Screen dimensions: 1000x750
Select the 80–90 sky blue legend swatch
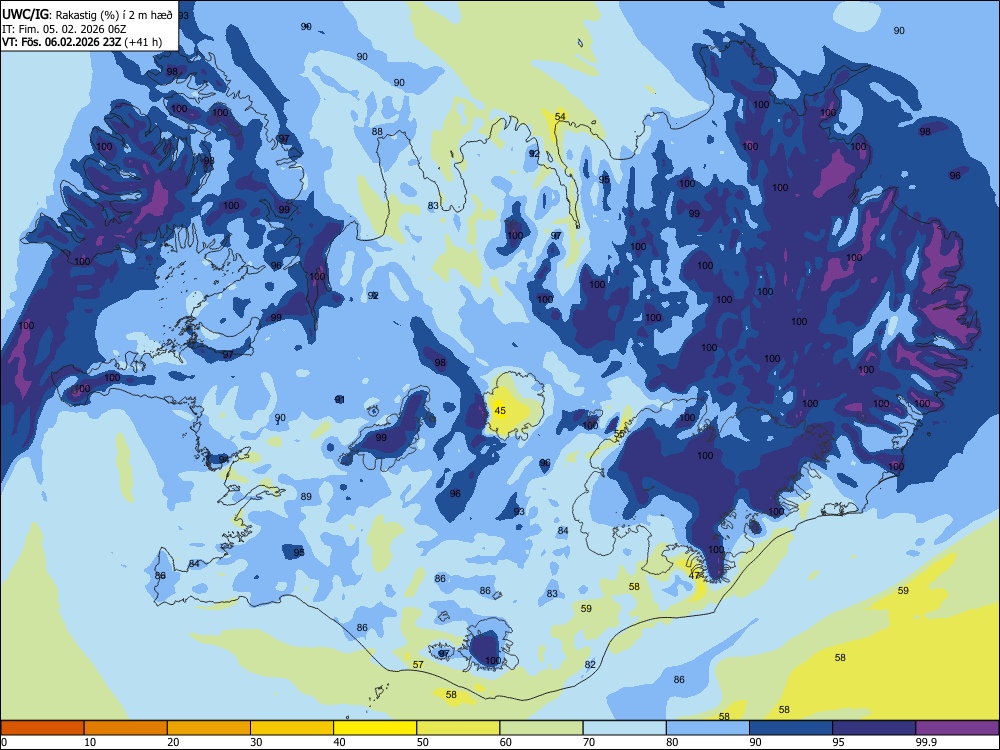(708, 728)
